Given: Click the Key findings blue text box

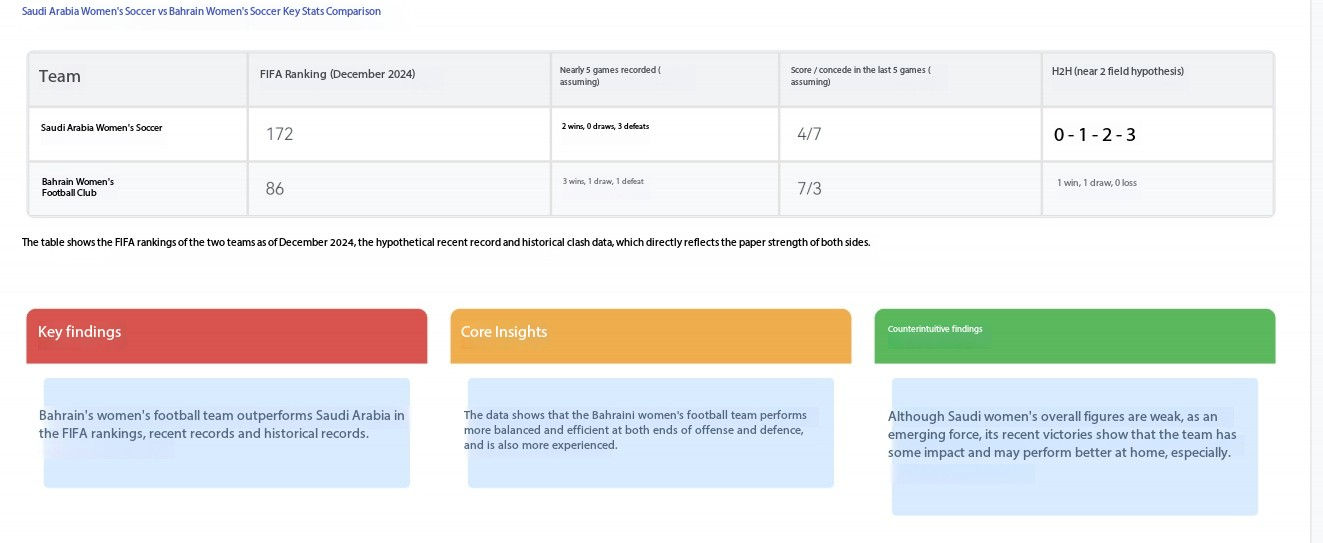Looking at the screenshot, I should (x=226, y=432).
